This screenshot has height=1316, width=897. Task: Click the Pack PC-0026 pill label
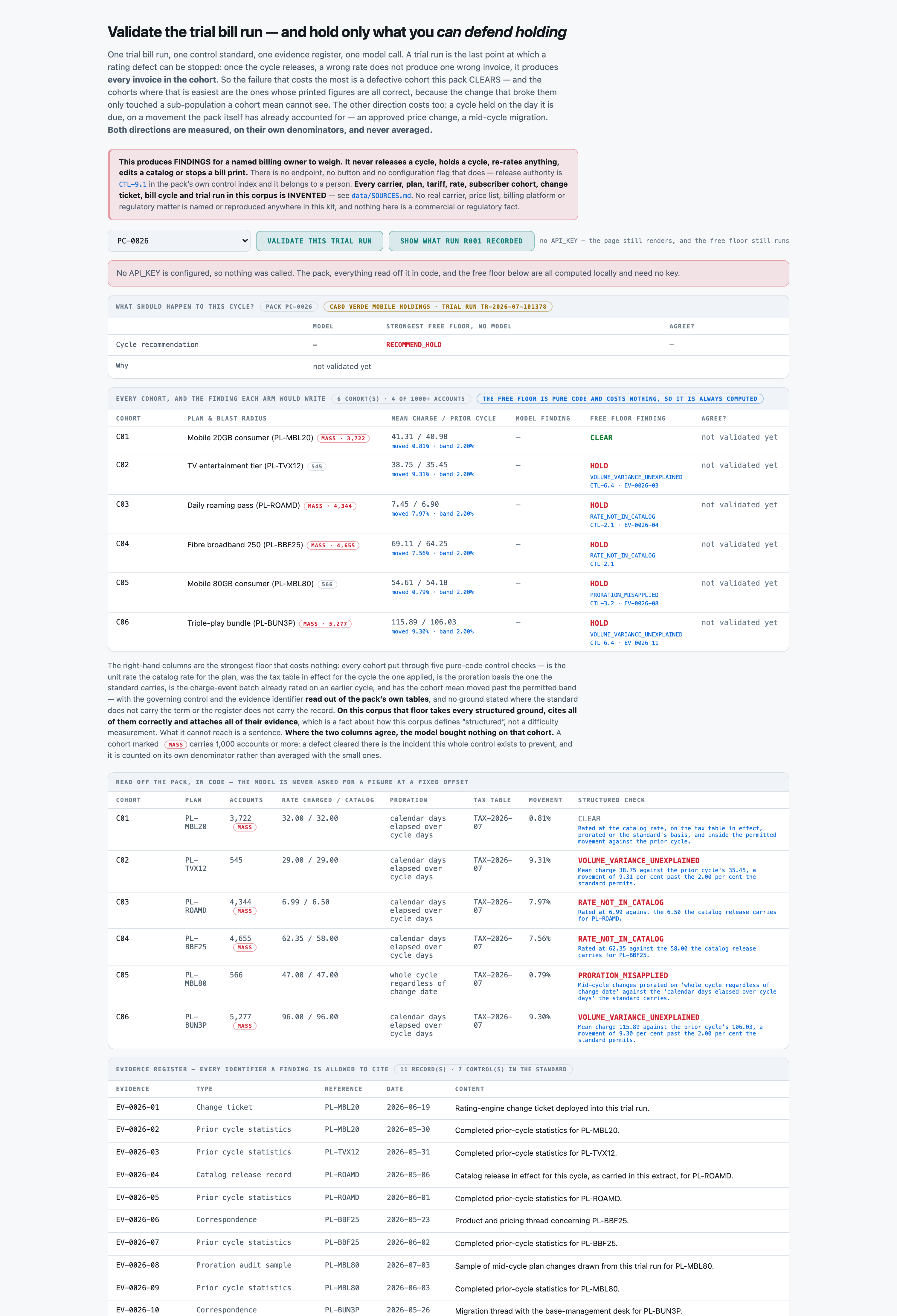tap(289, 306)
